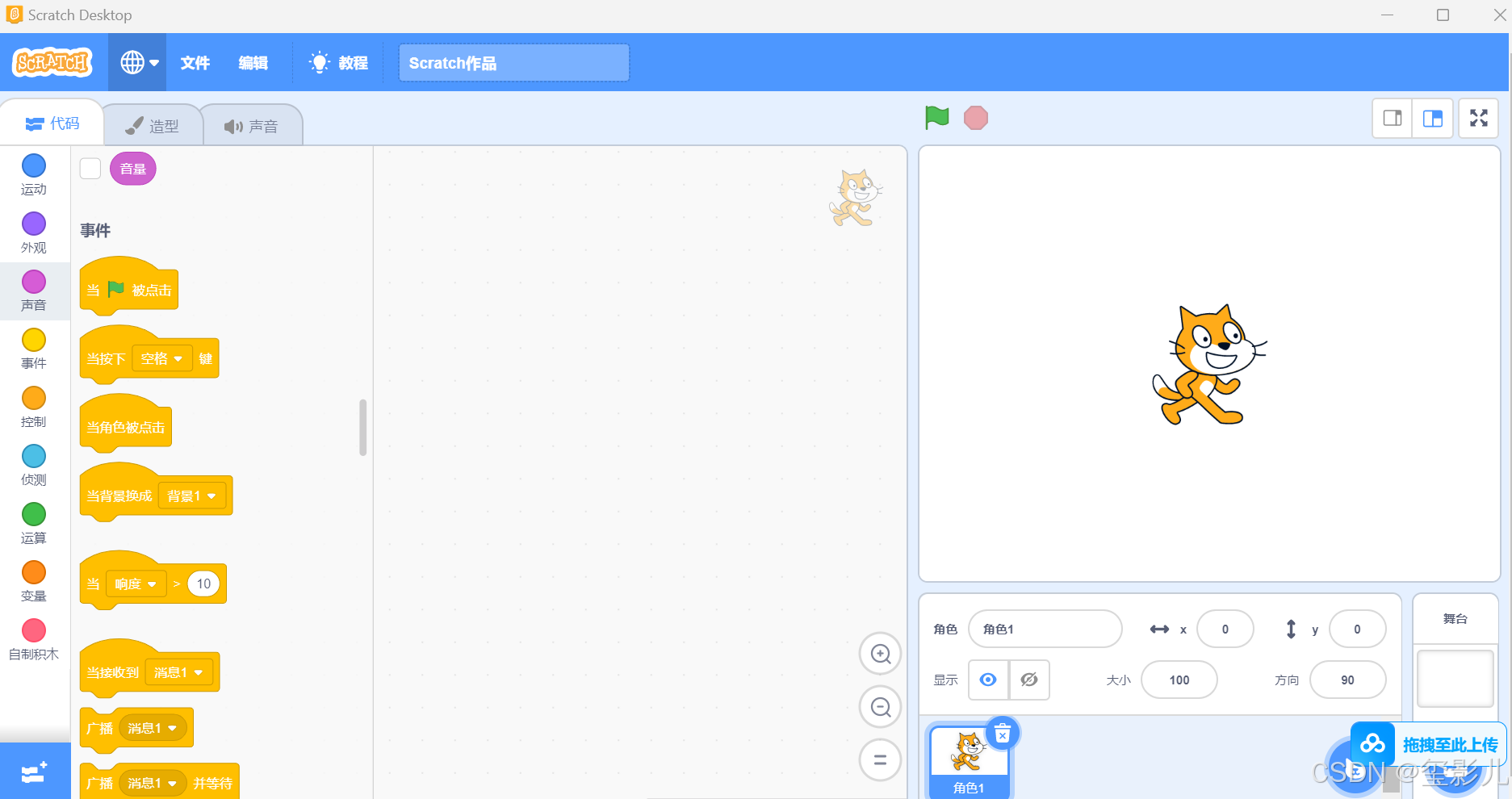Image resolution: width=1512 pixels, height=799 pixels.
Task: Select the 侦测 sensing category
Action: [x=34, y=466]
